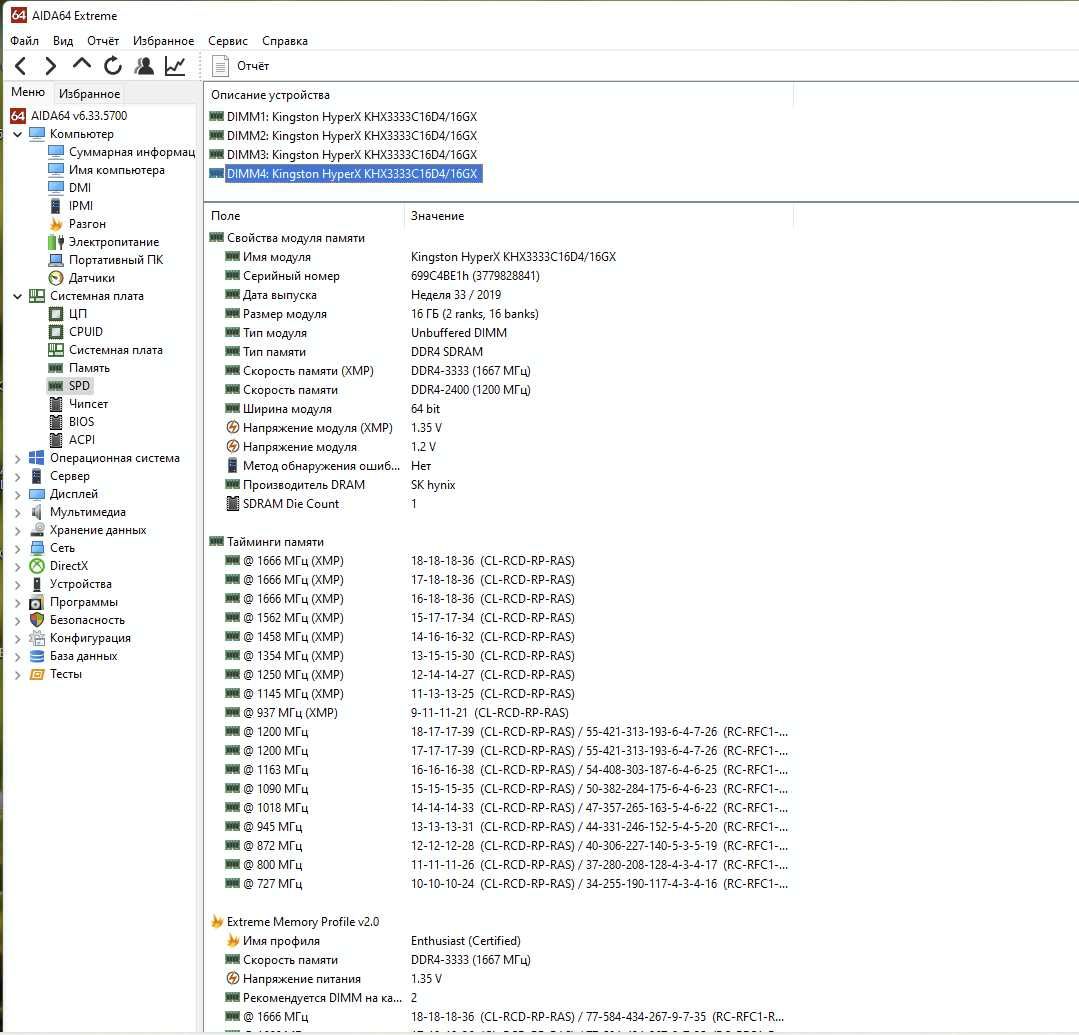Open BIOS tree item

81,421
